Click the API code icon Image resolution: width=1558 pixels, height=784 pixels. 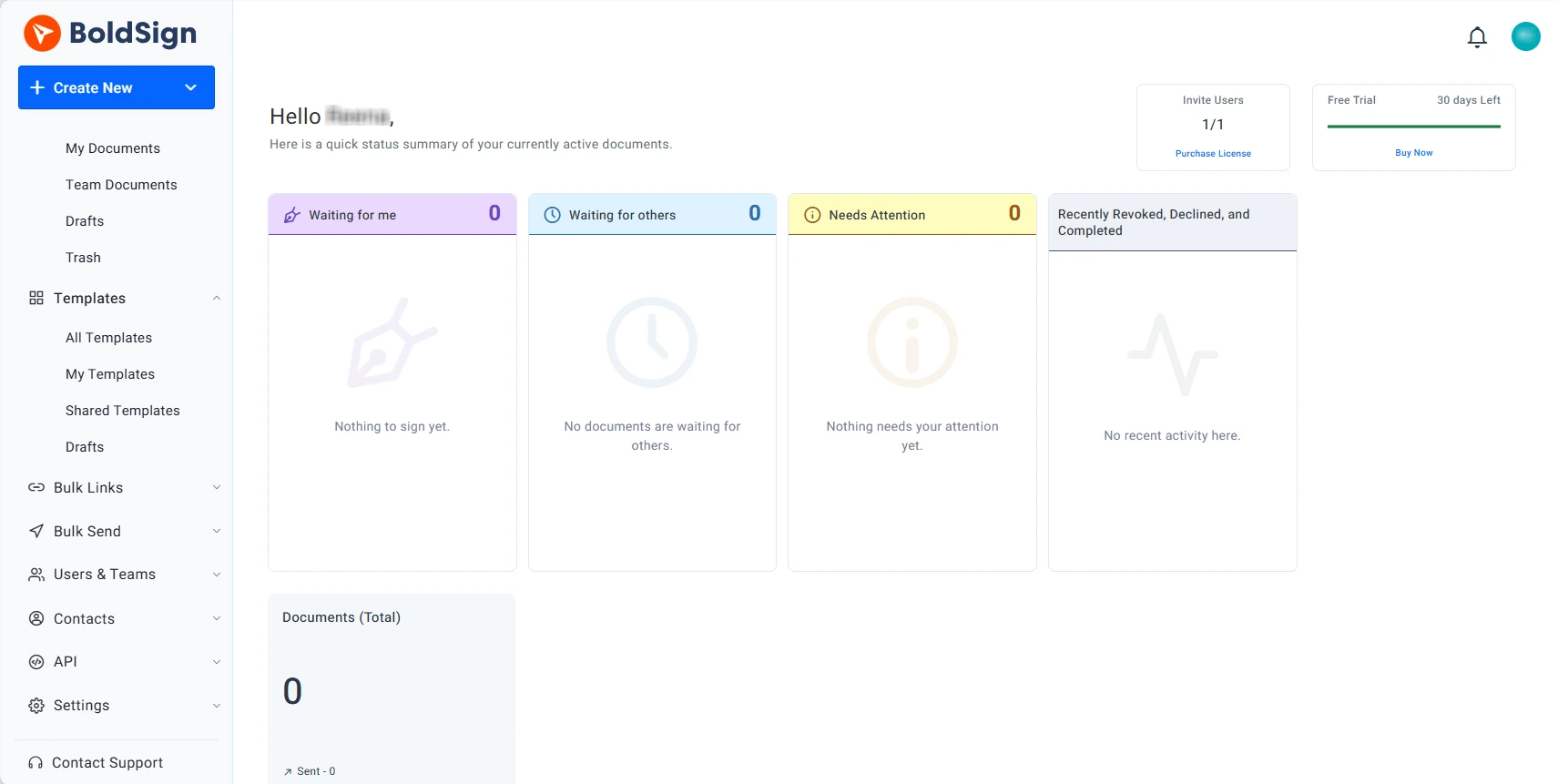pos(36,662)
